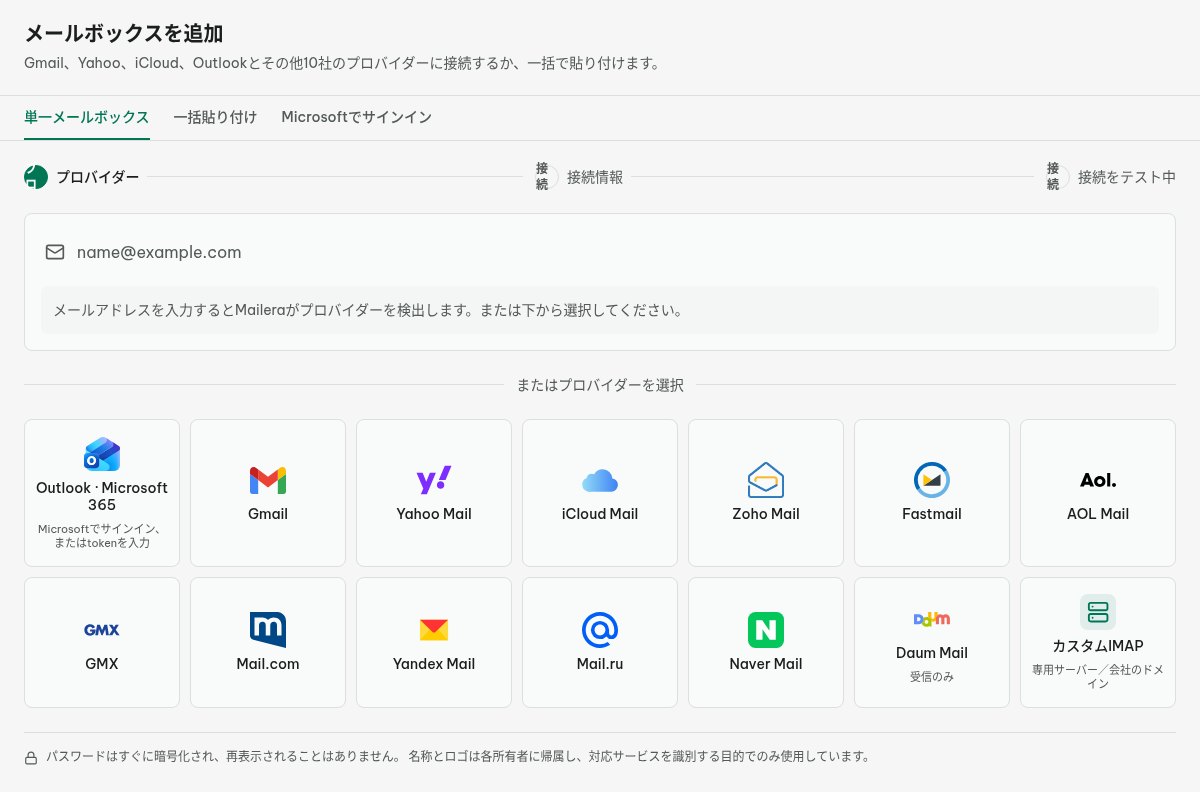Click the プロバイダー step label
Screen dimensions: 1200x792
coord(97,177)
